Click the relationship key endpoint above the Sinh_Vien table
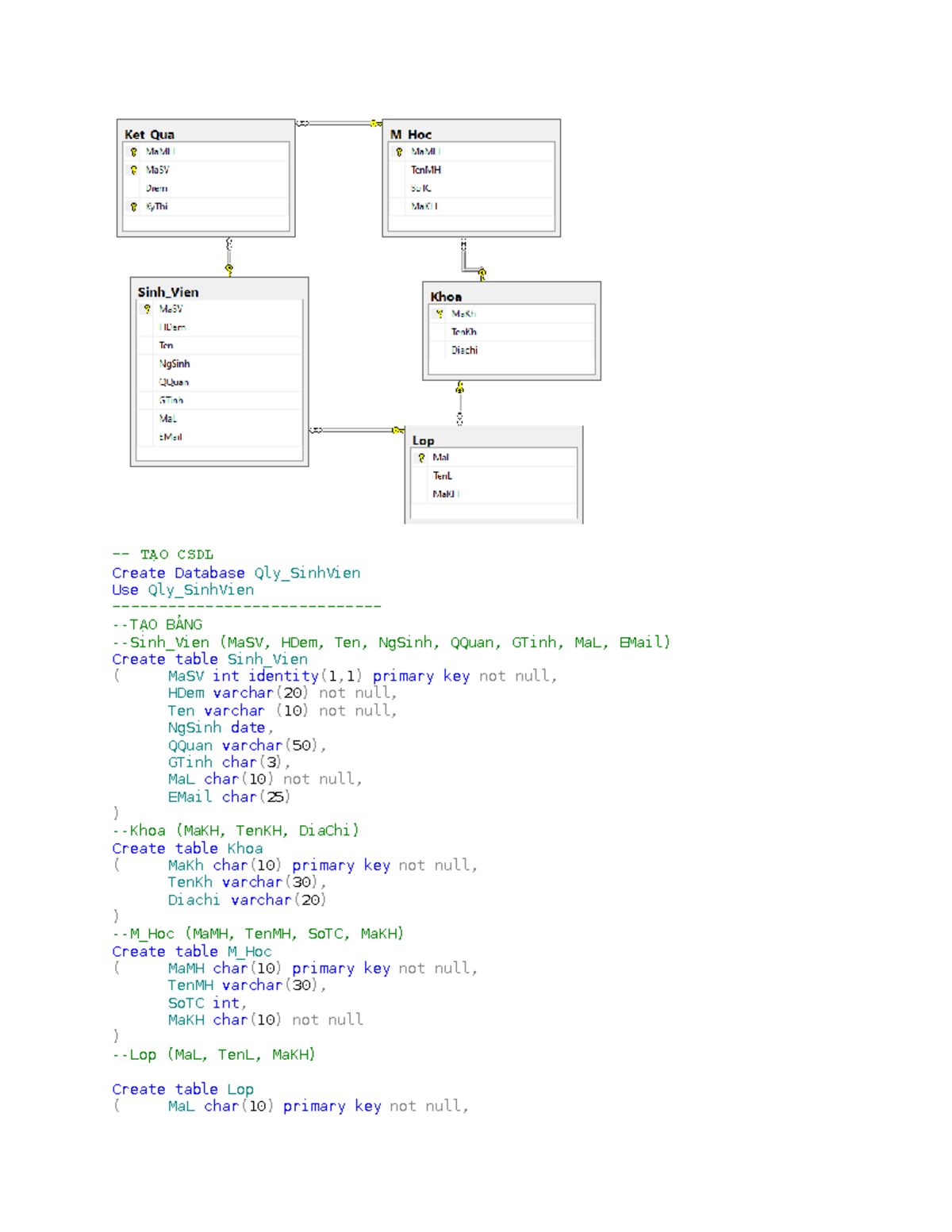The width and height of the screenshot is (952, 1232). tap(229, 270)
